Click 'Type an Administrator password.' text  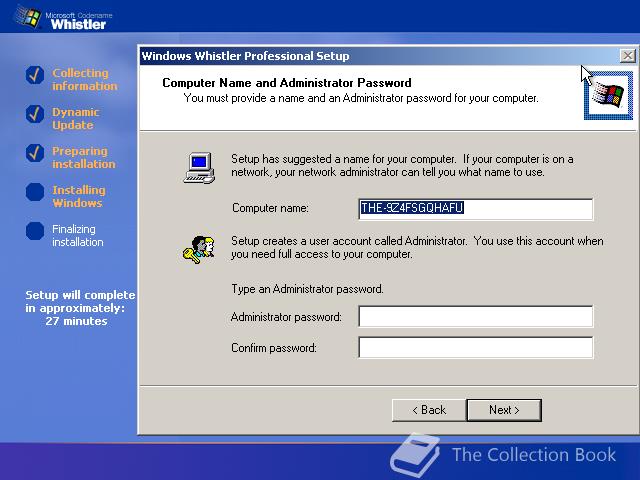(307, 289)
